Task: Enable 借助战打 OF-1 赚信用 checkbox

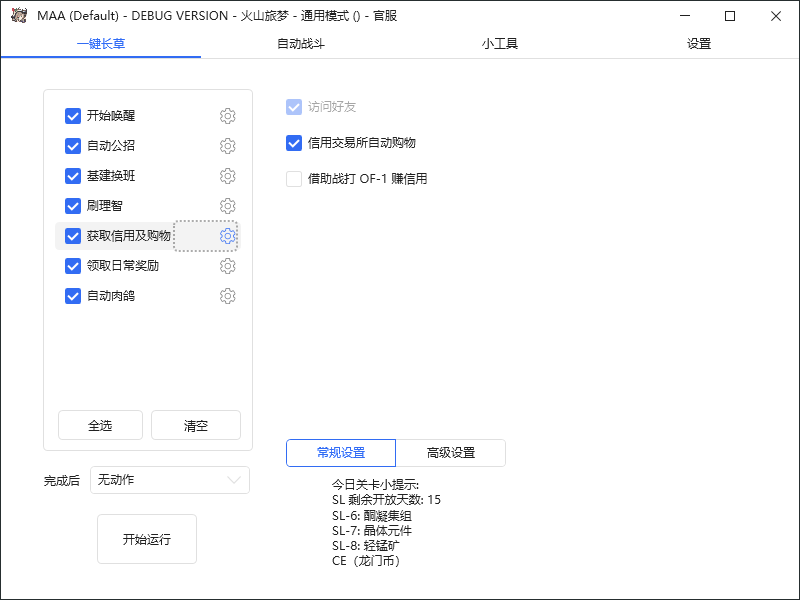Action: click(x=293, y=178)
